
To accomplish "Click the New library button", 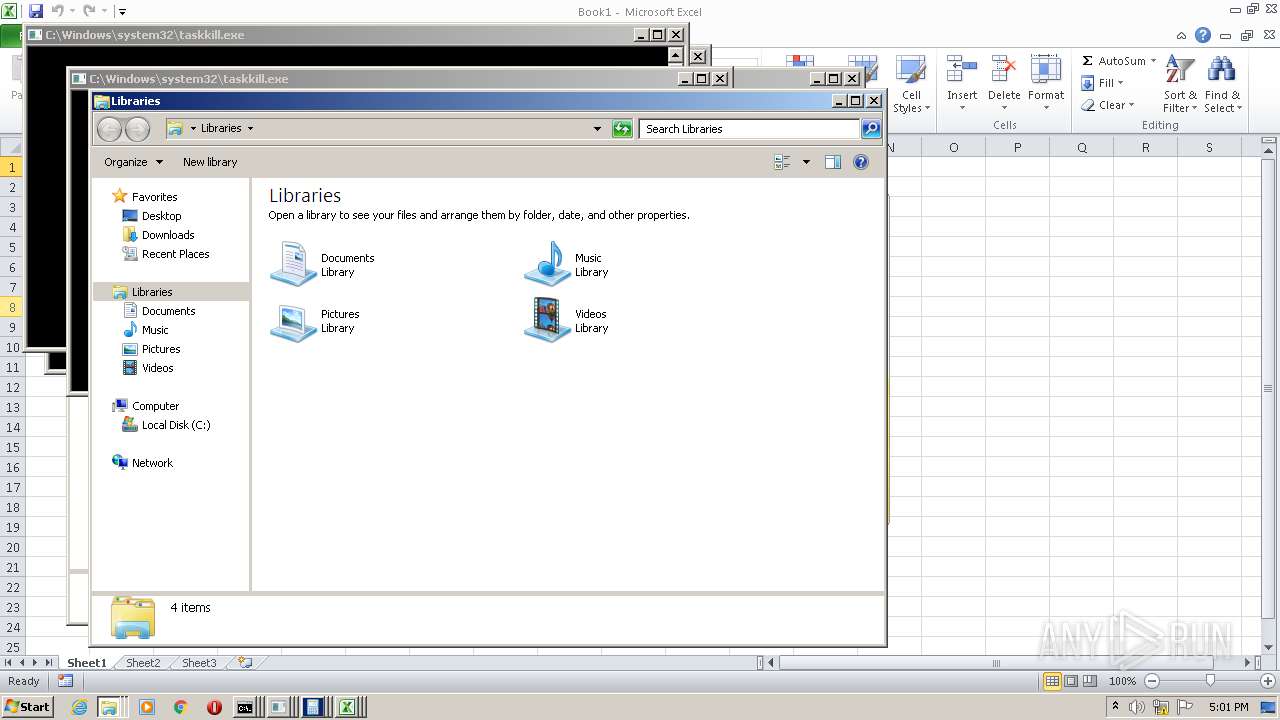I will (x=210, y=162).
